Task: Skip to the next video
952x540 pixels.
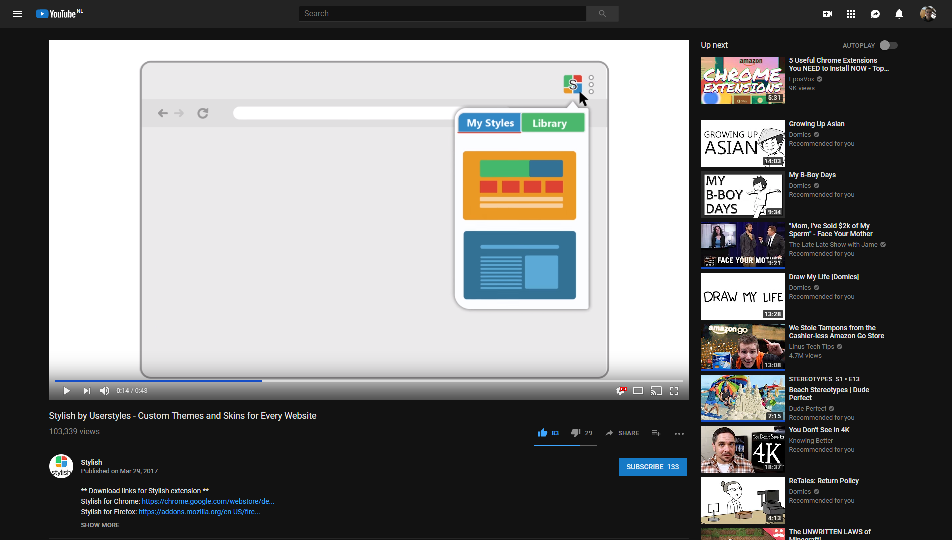Action: tap(86, 391)
